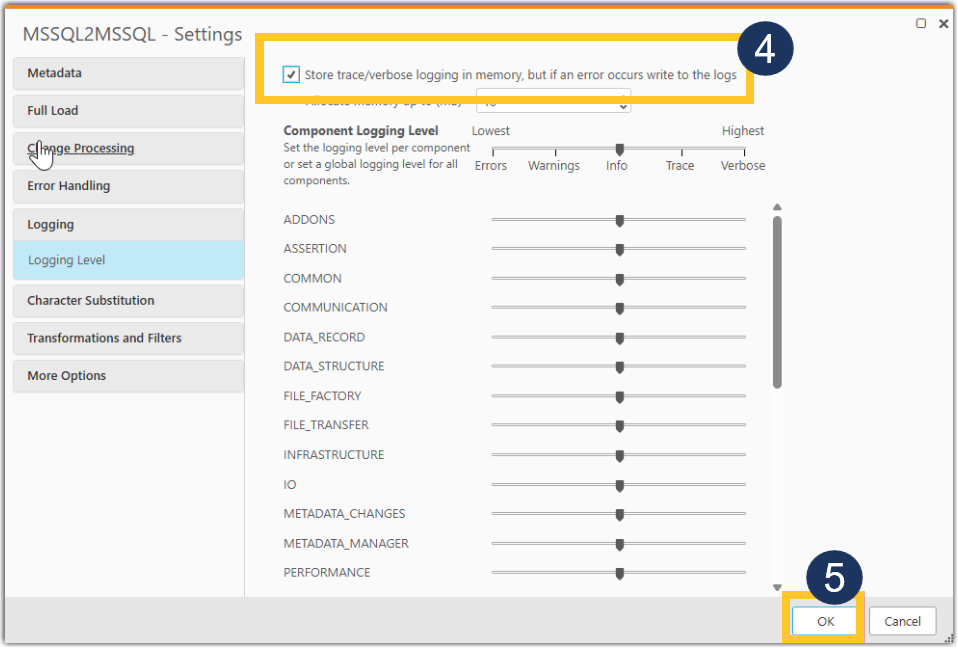Adjust the COMMON component logging slider
Viewport: 958px width, 648px height.
pos(619,278)
